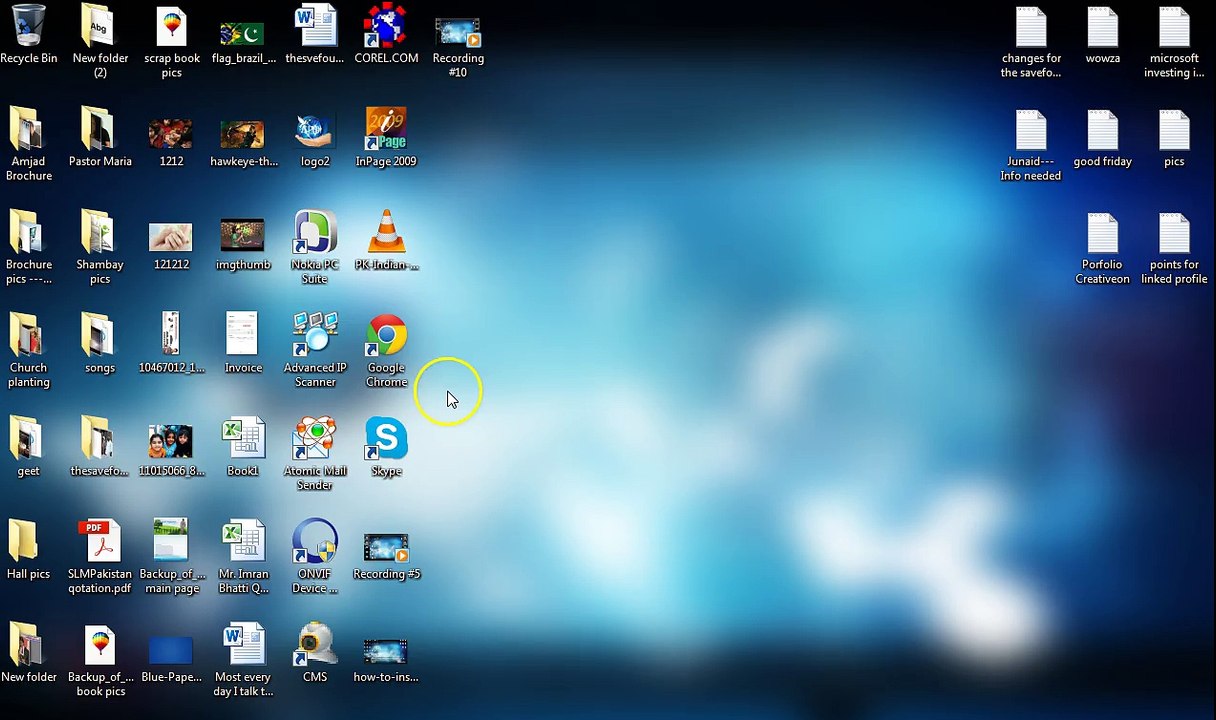Select the hawkeye-th image thumbnail
Screen dimensions: 1216x720
coord(242,134)
